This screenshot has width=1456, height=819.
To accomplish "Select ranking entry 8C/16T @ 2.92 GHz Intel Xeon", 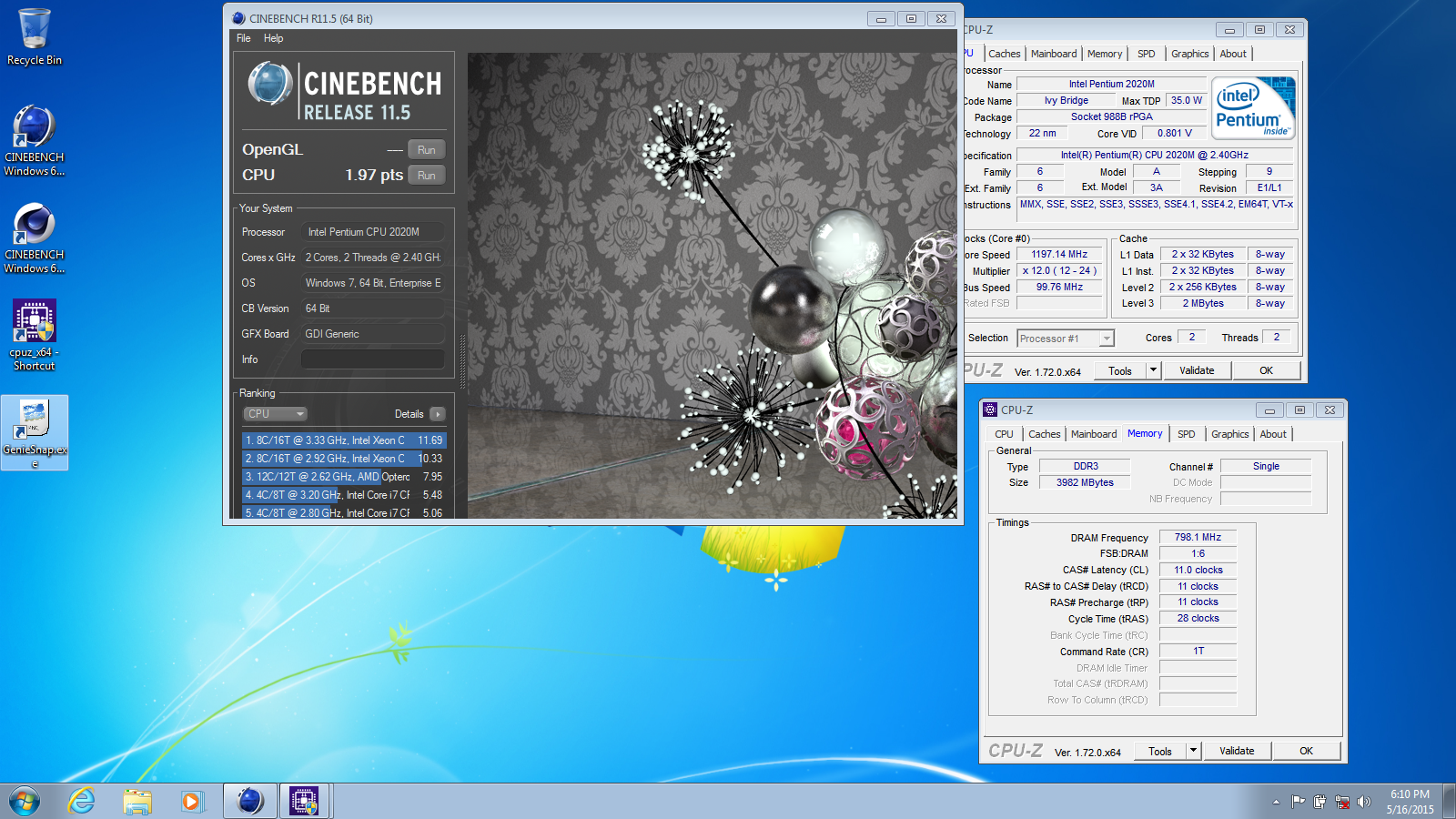I will [343, 459].
